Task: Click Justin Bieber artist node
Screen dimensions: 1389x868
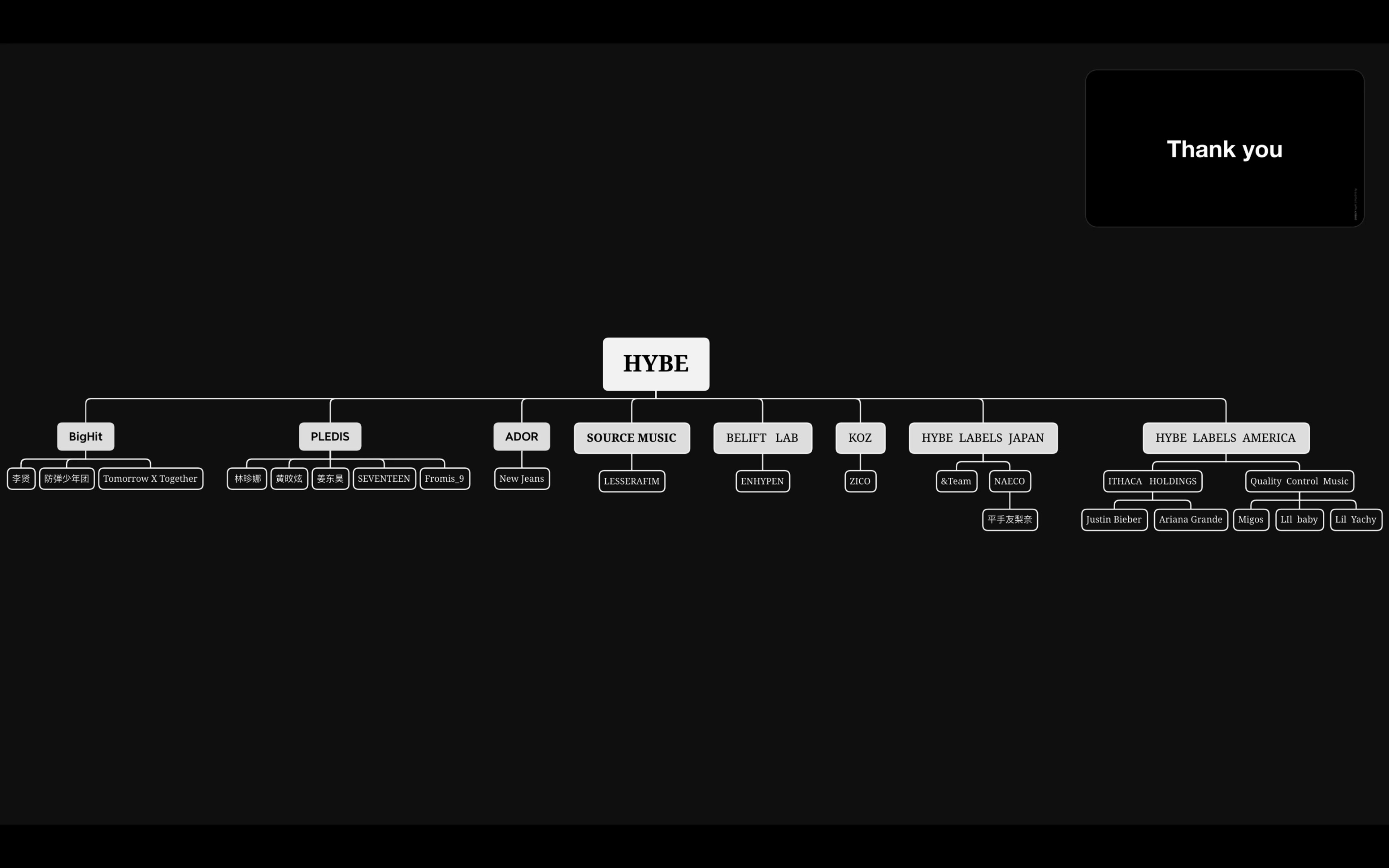Action: (x=1113, y=519)
